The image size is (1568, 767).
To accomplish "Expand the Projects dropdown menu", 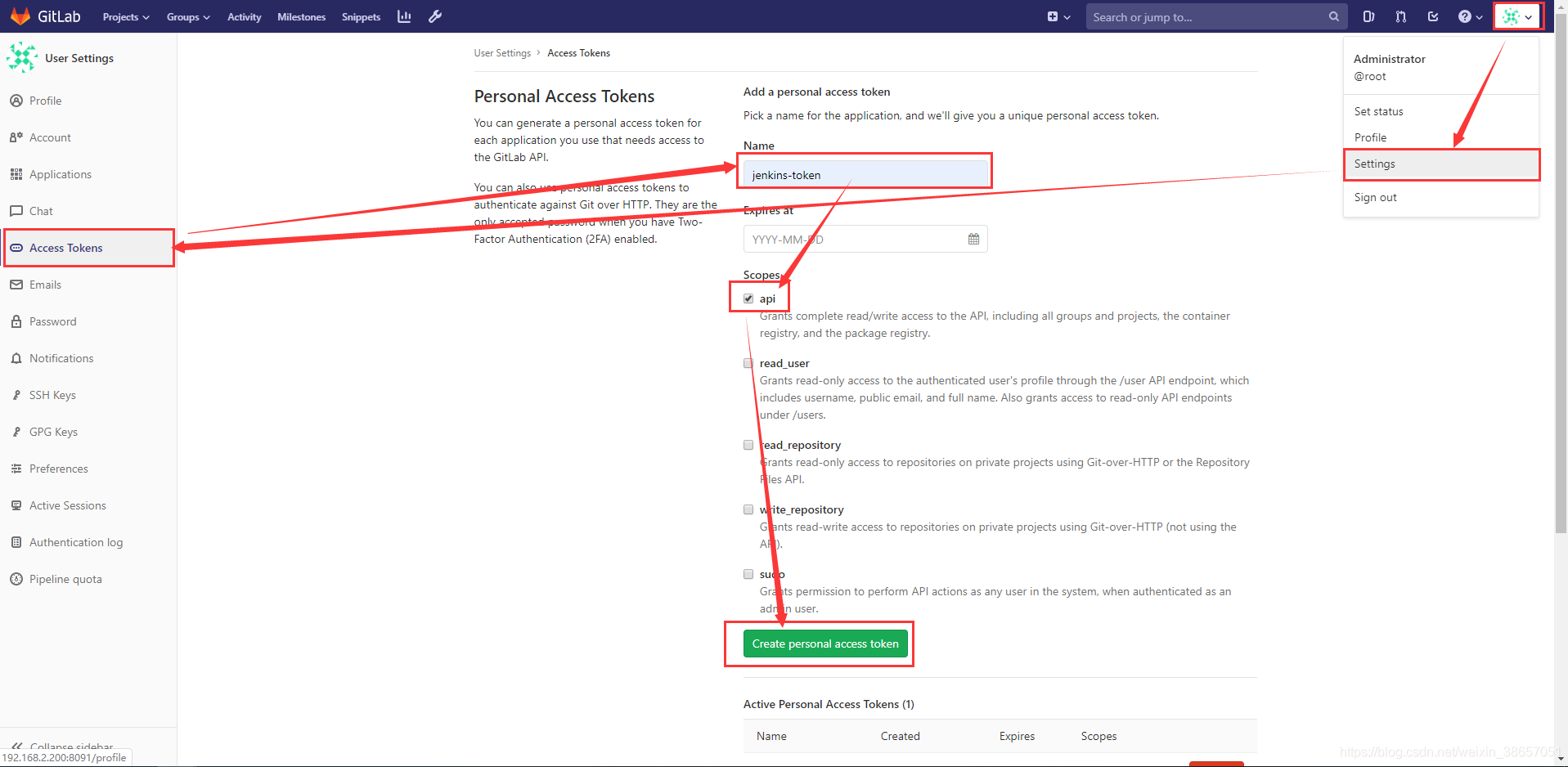I will coord(126,16).
